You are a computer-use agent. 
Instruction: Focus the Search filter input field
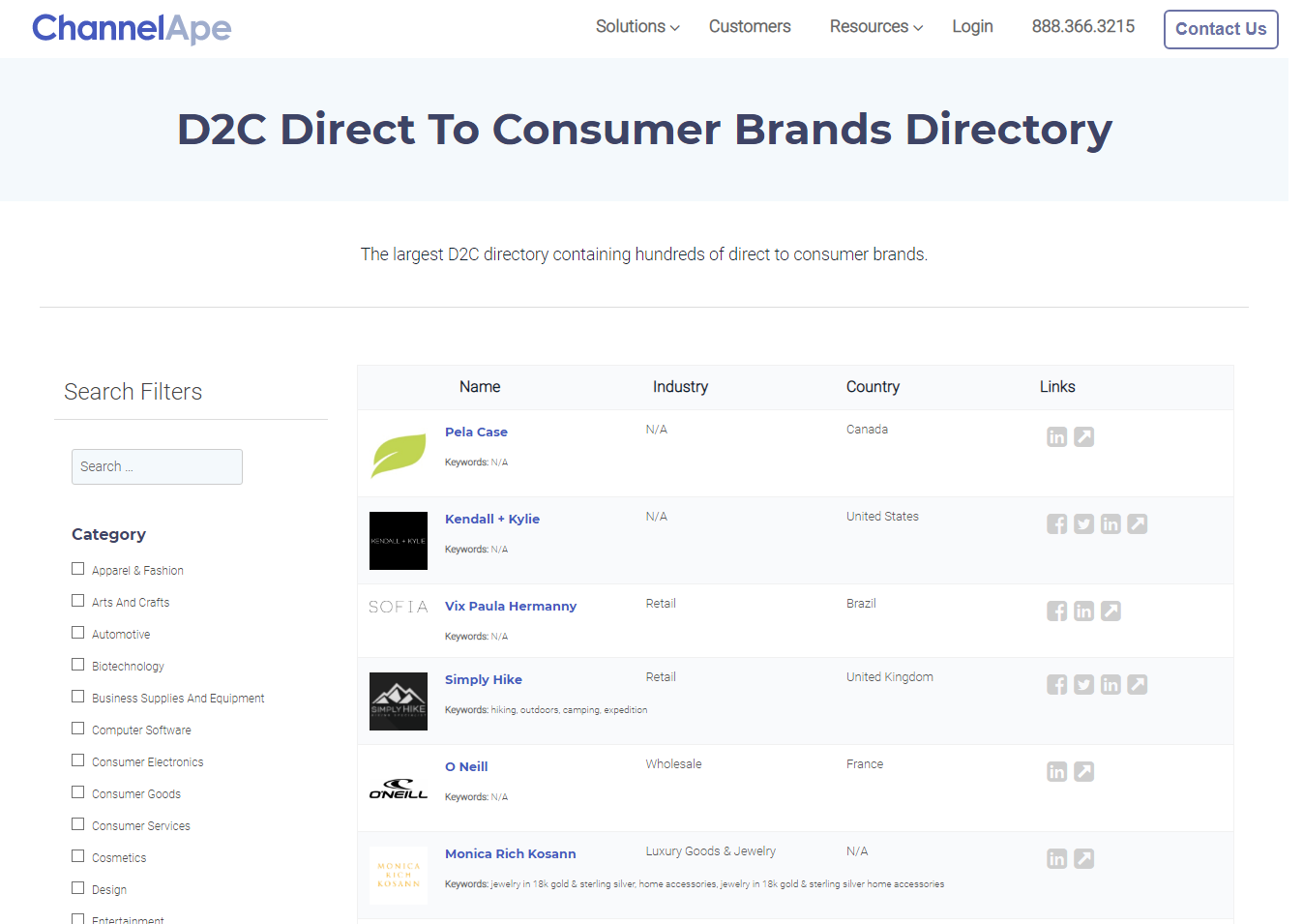coord(157,466)
